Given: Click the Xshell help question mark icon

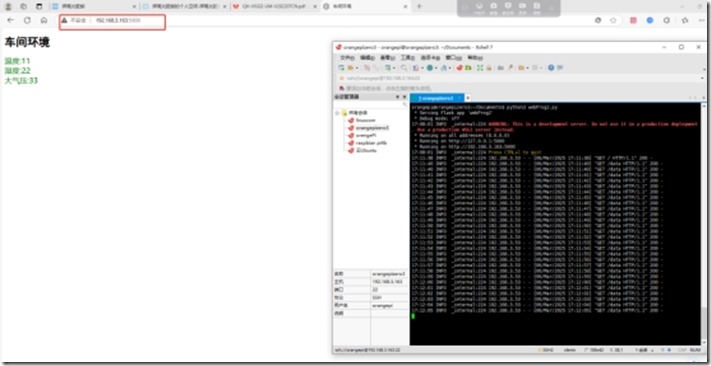Looking at the screenshot, I should pyautogui.click(x=551, y=68).
